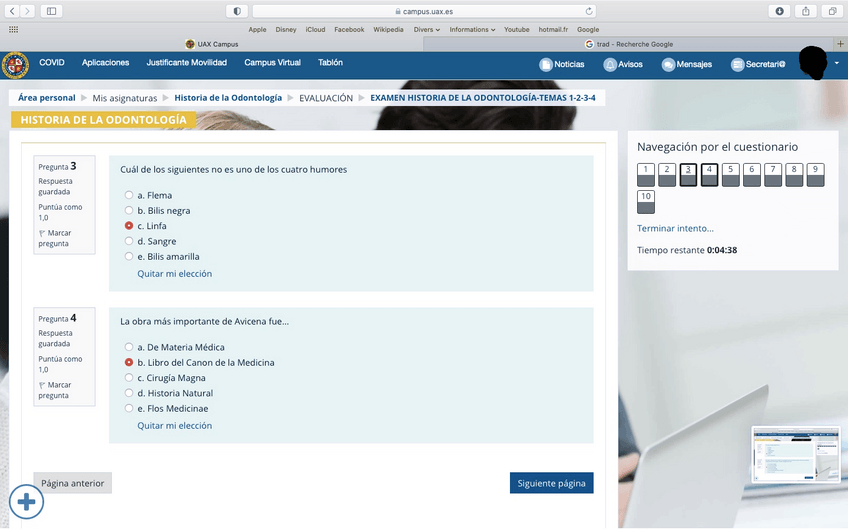Open Youtube bookmark
The image size is (848, 530).
pos(516,29)
